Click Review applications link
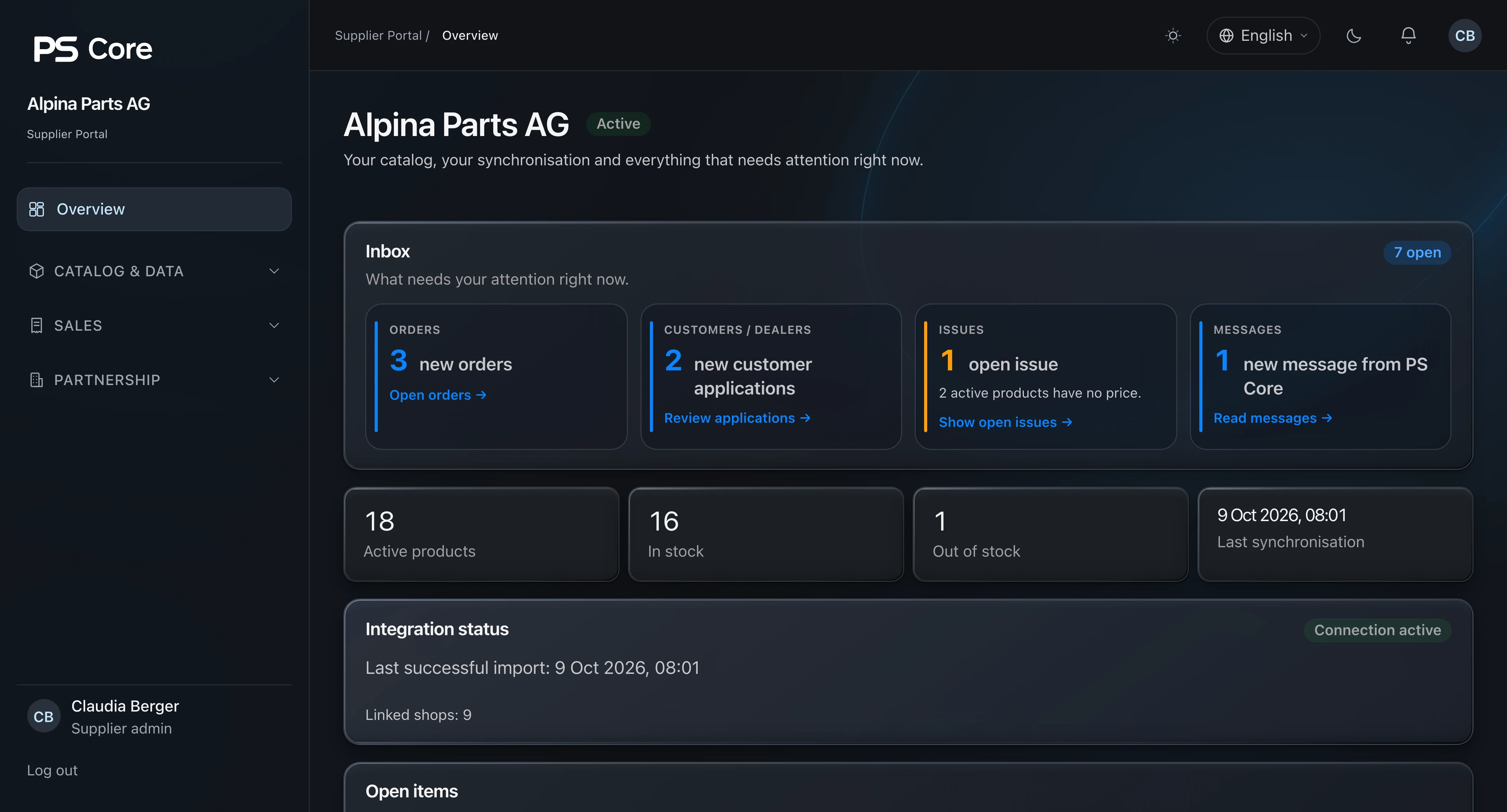1507x812 pixels. pyautogui.click(x=737, y=418)
